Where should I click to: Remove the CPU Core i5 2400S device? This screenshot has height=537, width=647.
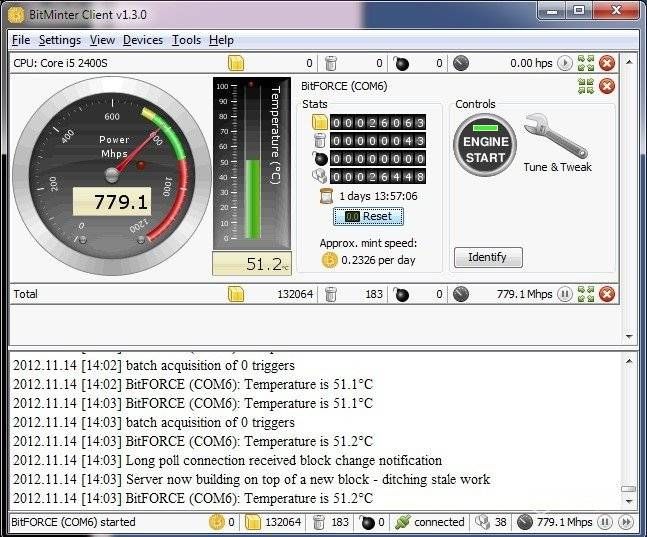coord(607,63)
